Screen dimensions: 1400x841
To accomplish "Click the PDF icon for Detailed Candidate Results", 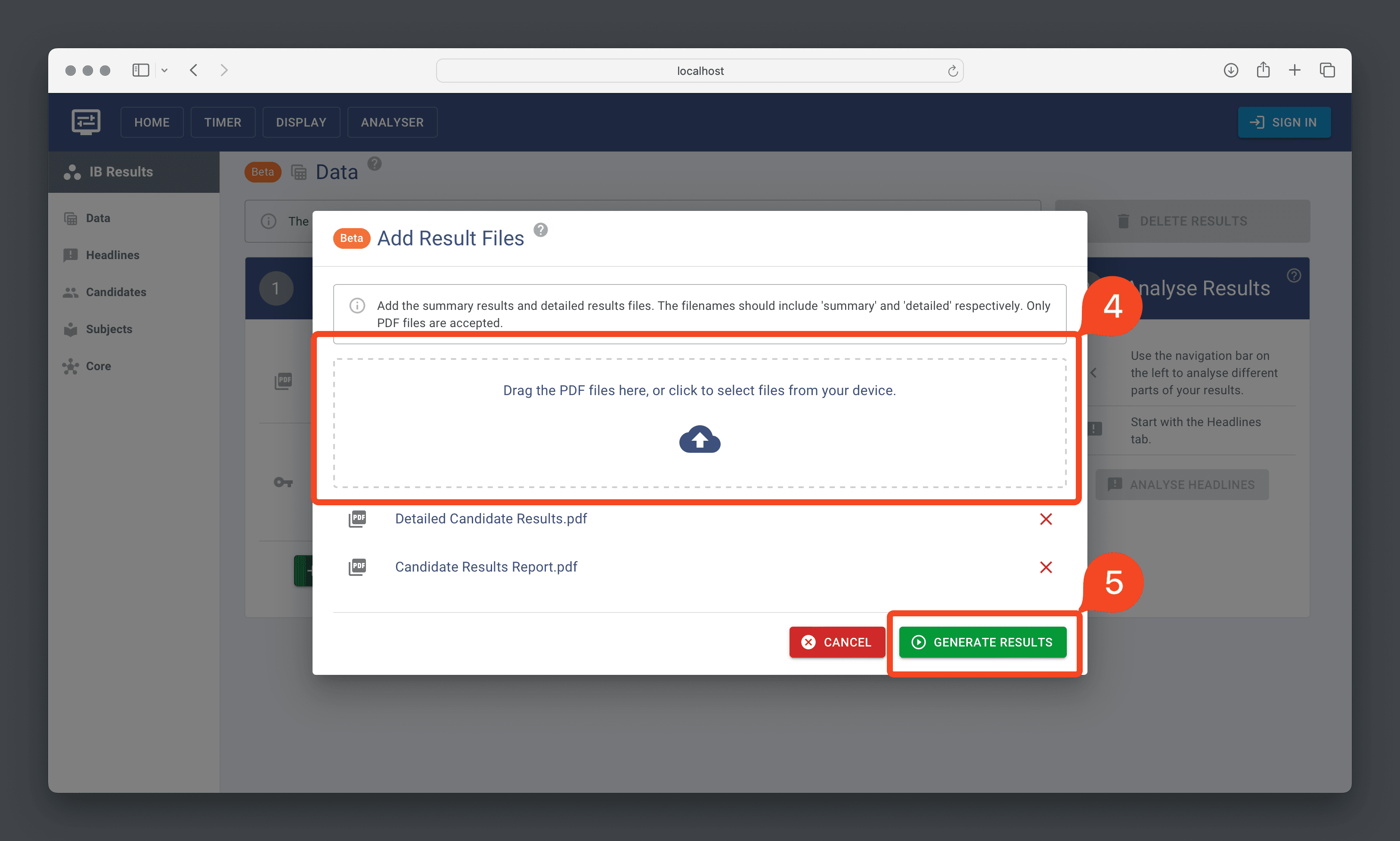I will [359, 519].
